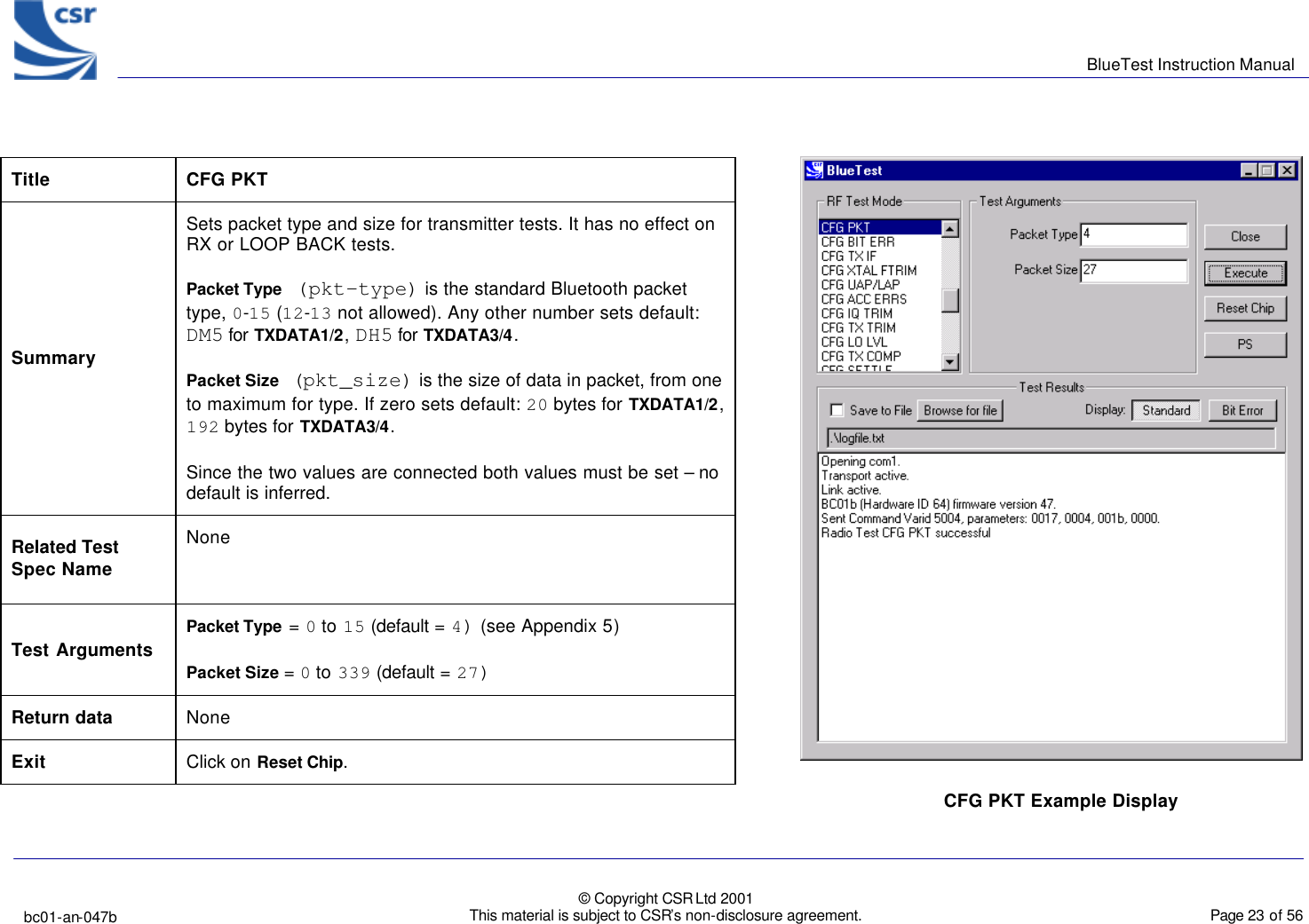Select CFG LO LVL test mode
The height and width of the screenshot is (924, 1309).
tap(854, 342)
